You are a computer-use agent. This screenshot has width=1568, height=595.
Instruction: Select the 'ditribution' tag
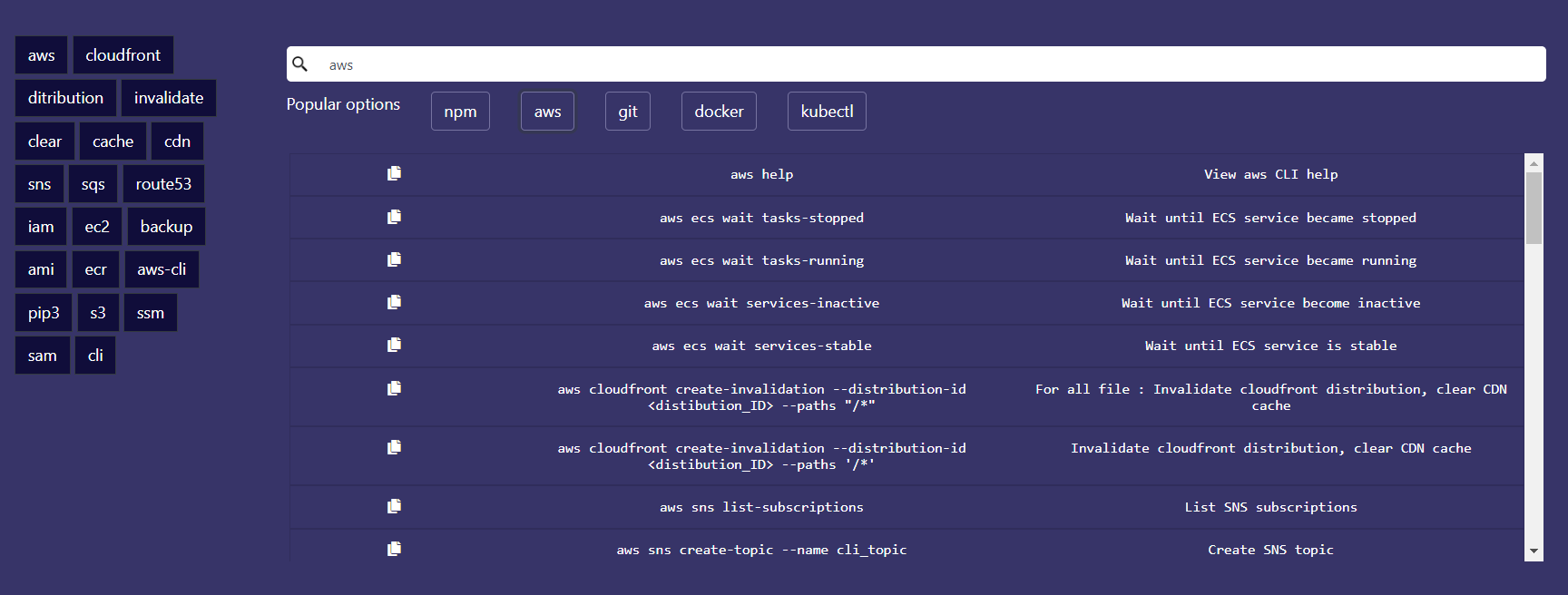point(65,98)
